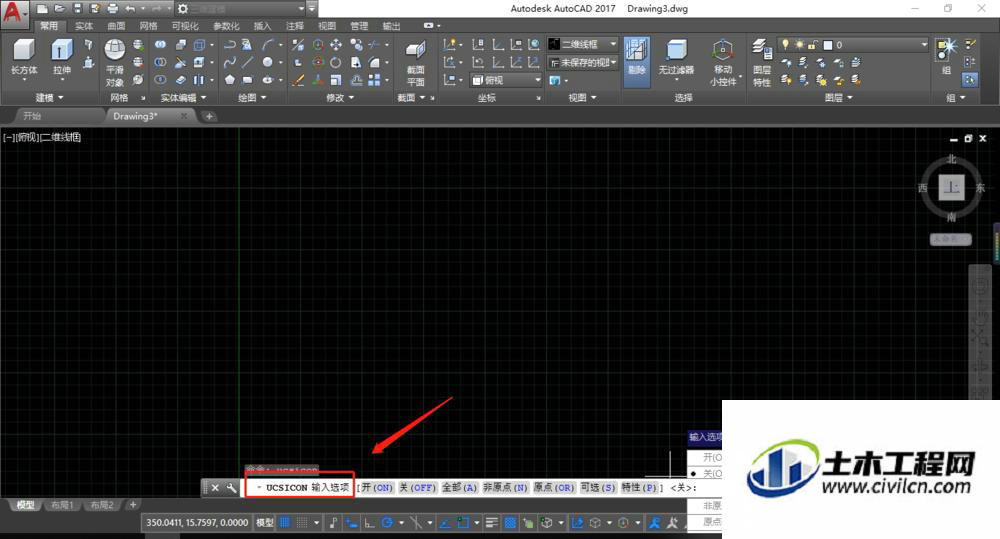
Task: Toggle Grid display in status bar
Action: point(284,523)
